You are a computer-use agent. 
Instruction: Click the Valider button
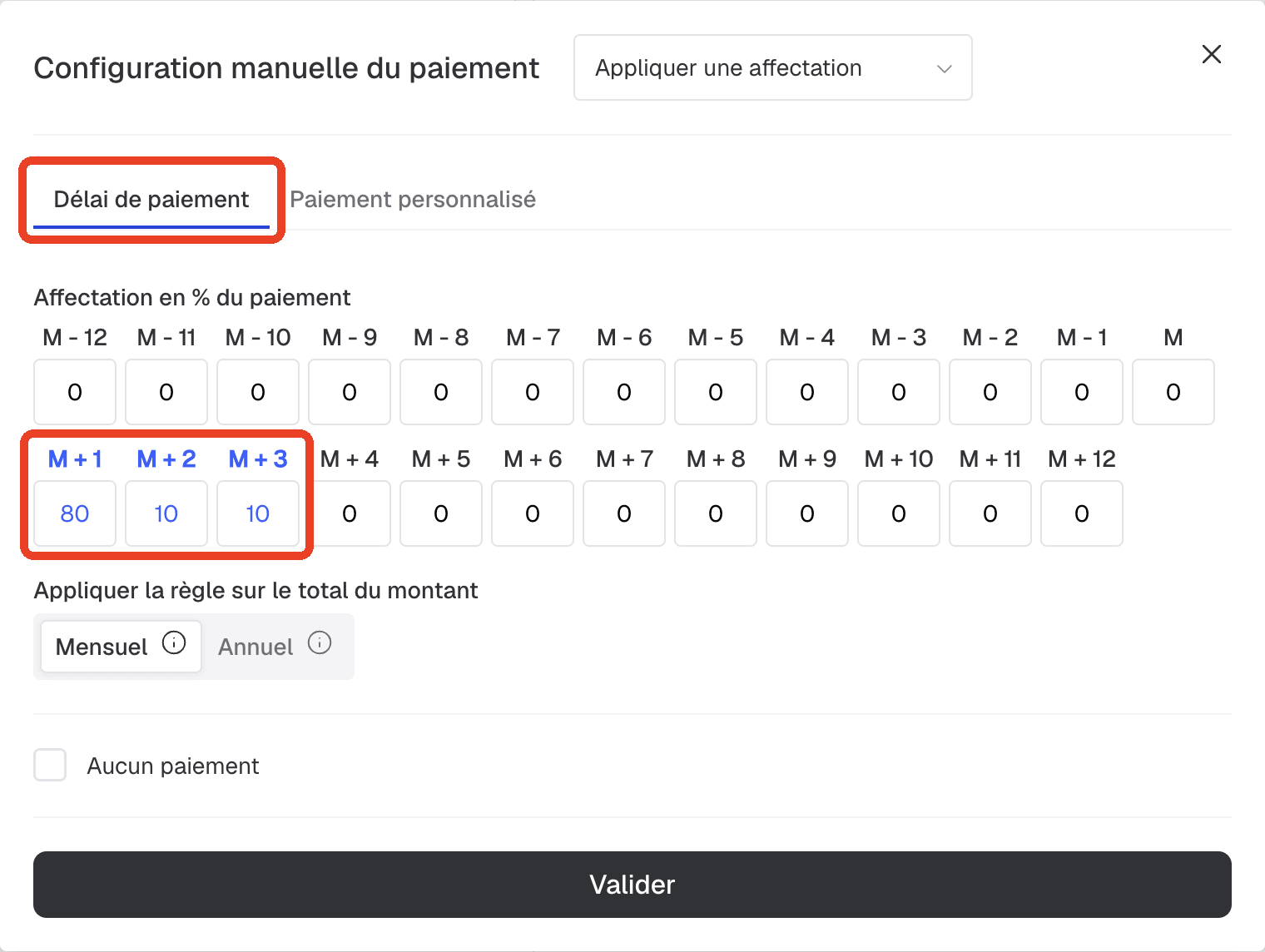pyautogui.click(x=632, y=885)
